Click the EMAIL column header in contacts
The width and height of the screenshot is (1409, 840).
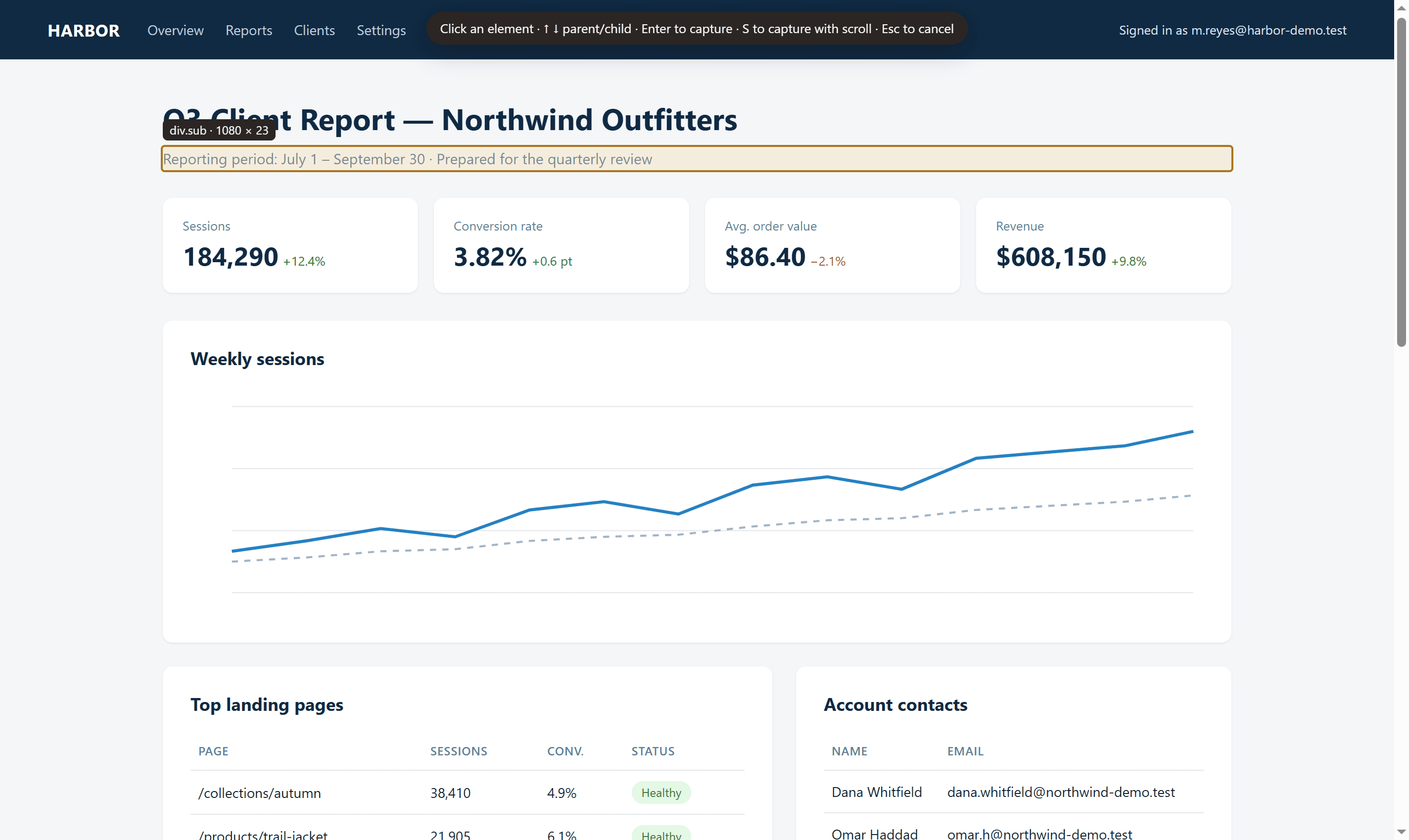tap(965, 751)
